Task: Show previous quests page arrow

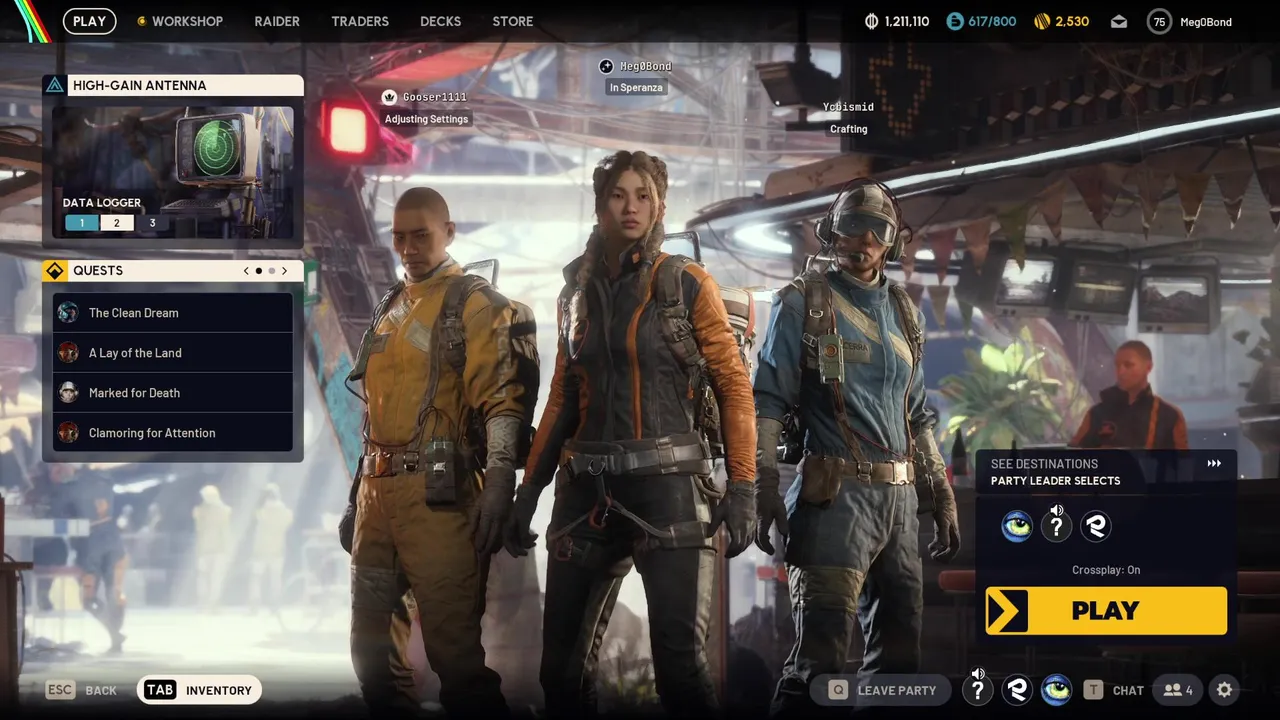Action: [x=246, y=271]
